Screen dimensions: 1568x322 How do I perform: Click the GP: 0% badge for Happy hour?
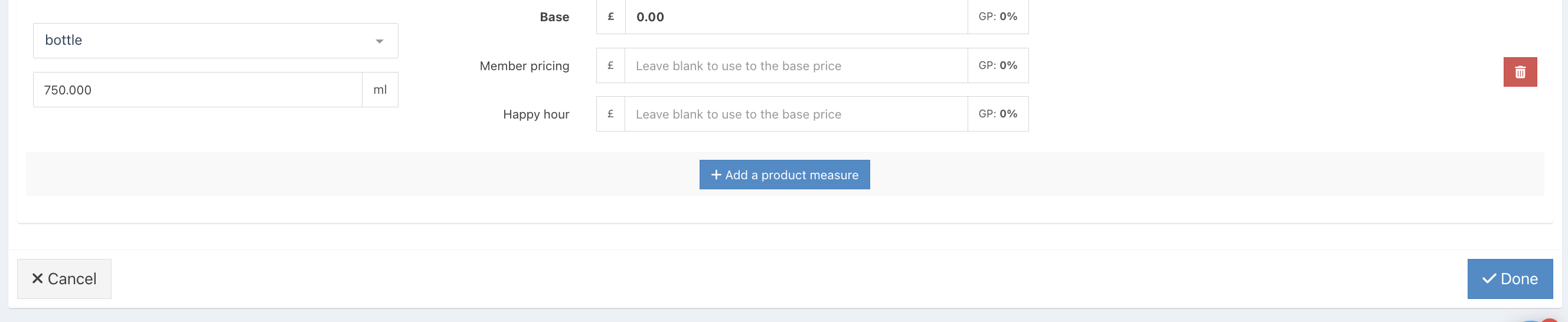[x=998, y=114]
